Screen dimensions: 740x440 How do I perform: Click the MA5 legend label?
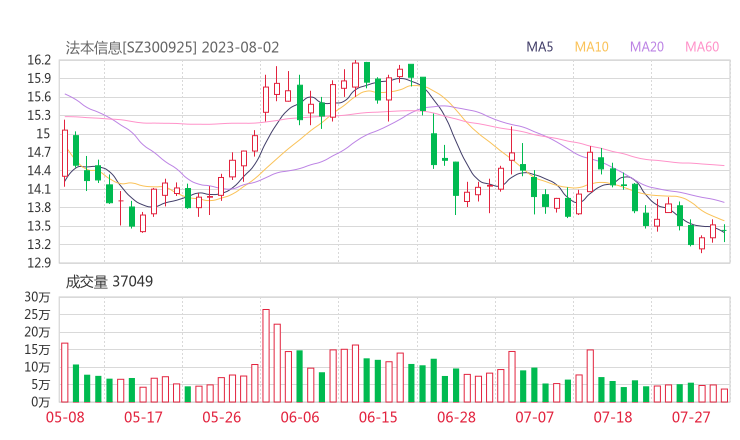pos(539,47)
